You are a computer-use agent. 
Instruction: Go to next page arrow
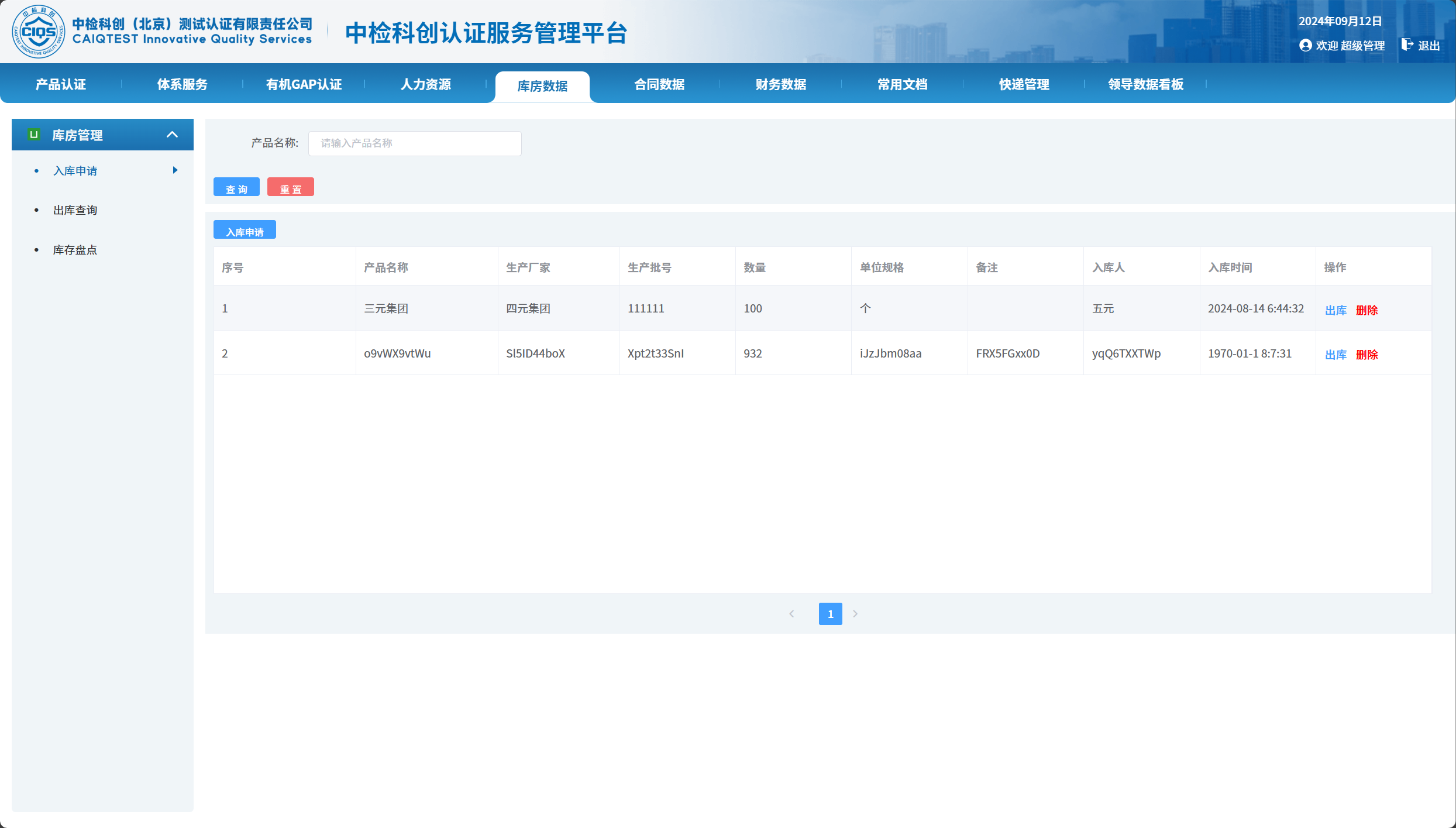pos(855,614)
